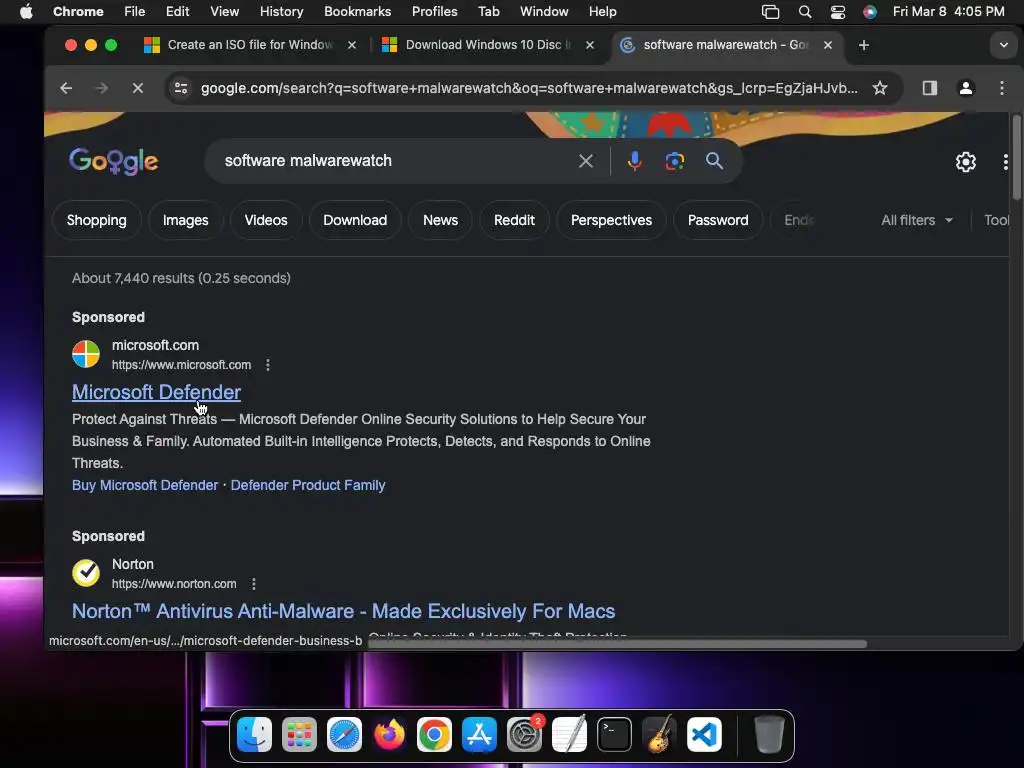Open Chrome from the Dock
This screenshot has width=1024, height=768.
click(434, 735)
